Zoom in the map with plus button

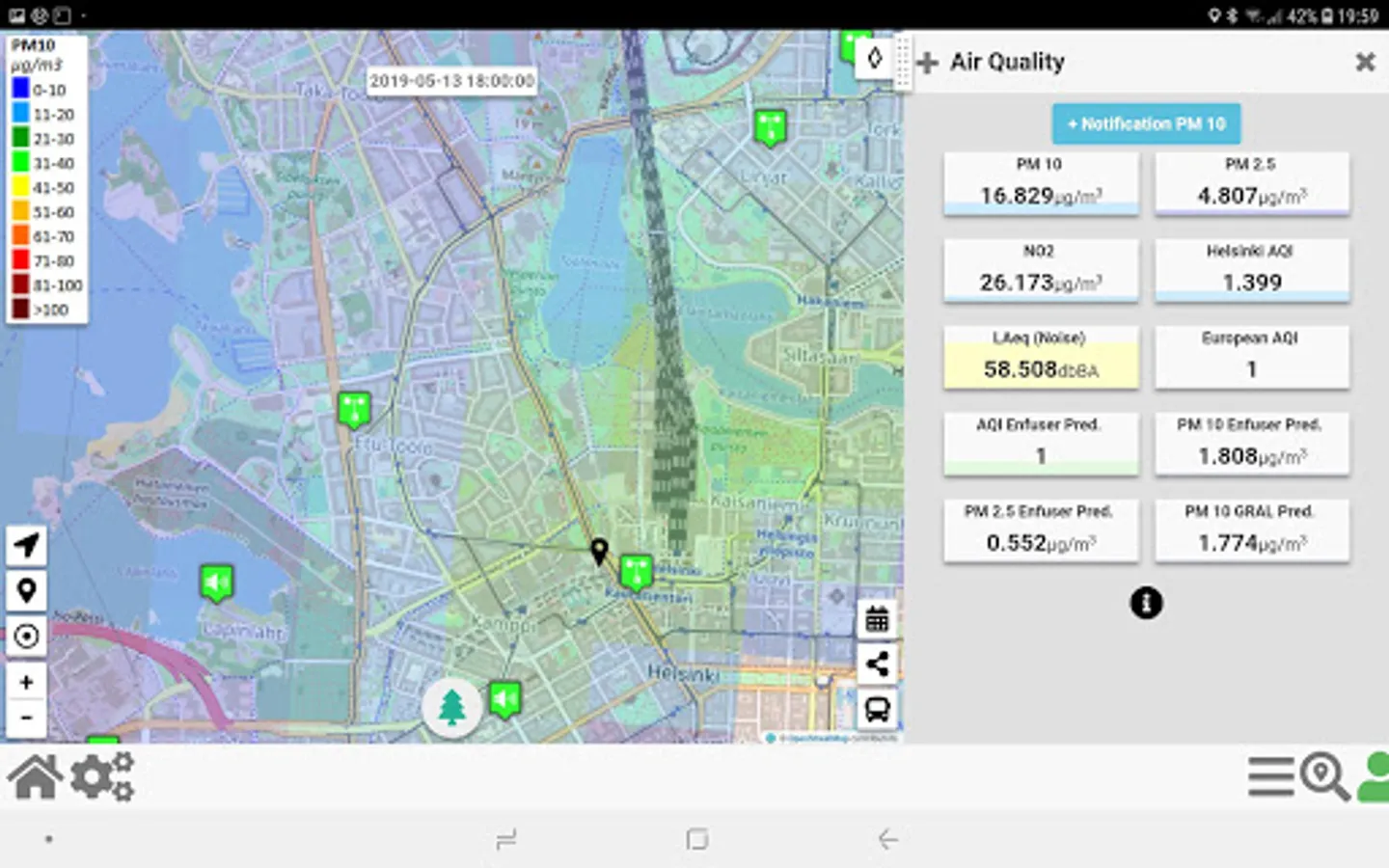[x=26, y=682]
